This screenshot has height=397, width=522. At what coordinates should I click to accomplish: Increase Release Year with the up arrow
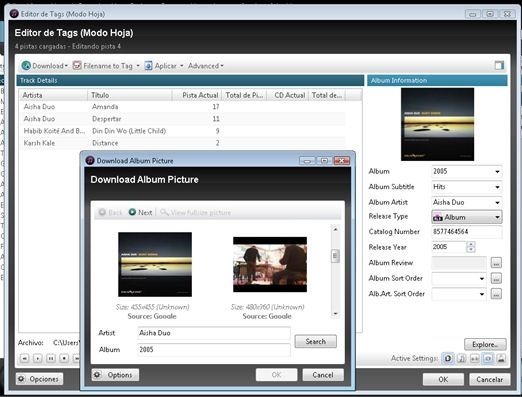[471, 244]
